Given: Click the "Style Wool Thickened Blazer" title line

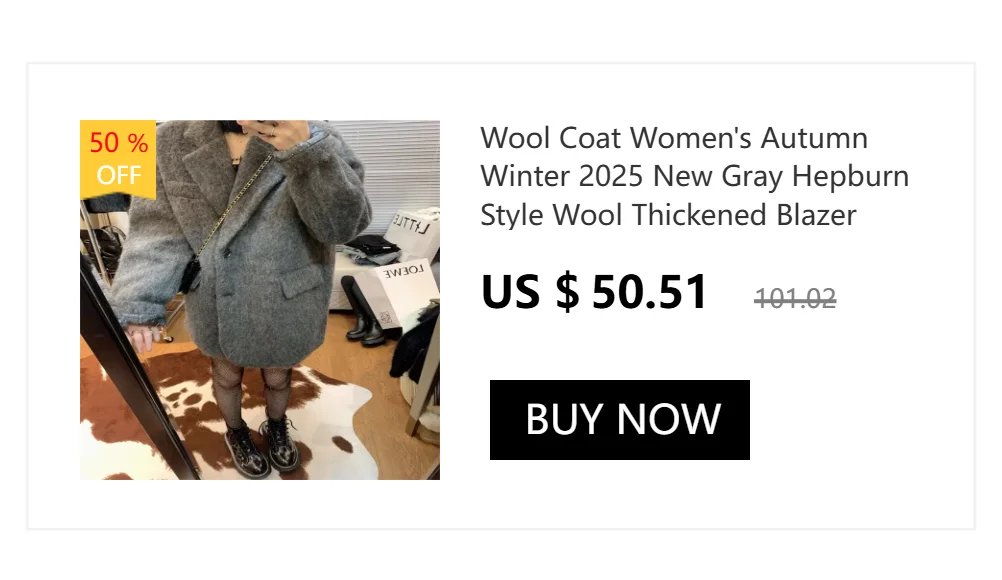Looking at the screenshot, I should 668,215.
